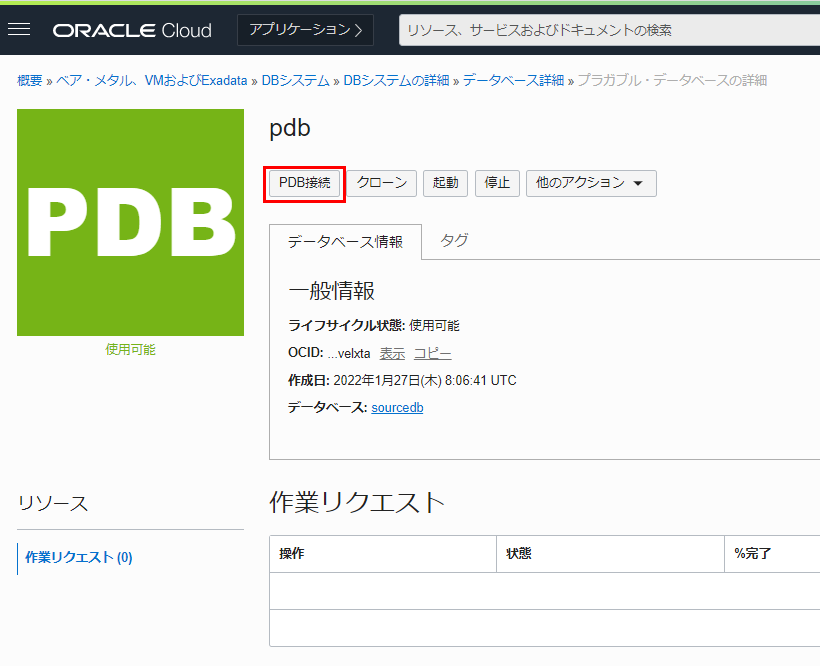Click the Oracle Cloud logo
Screen dimensions: 820x666
coord(132,30)
